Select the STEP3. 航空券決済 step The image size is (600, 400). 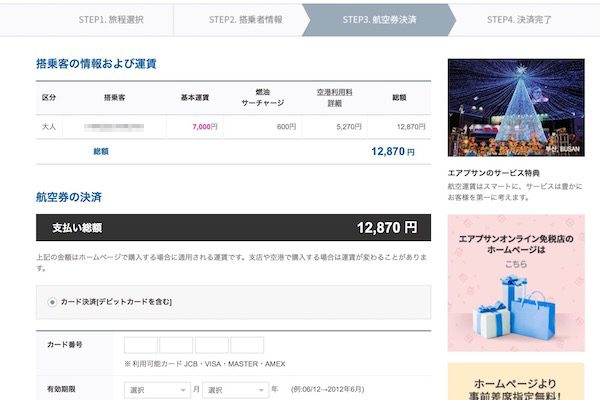379,20
